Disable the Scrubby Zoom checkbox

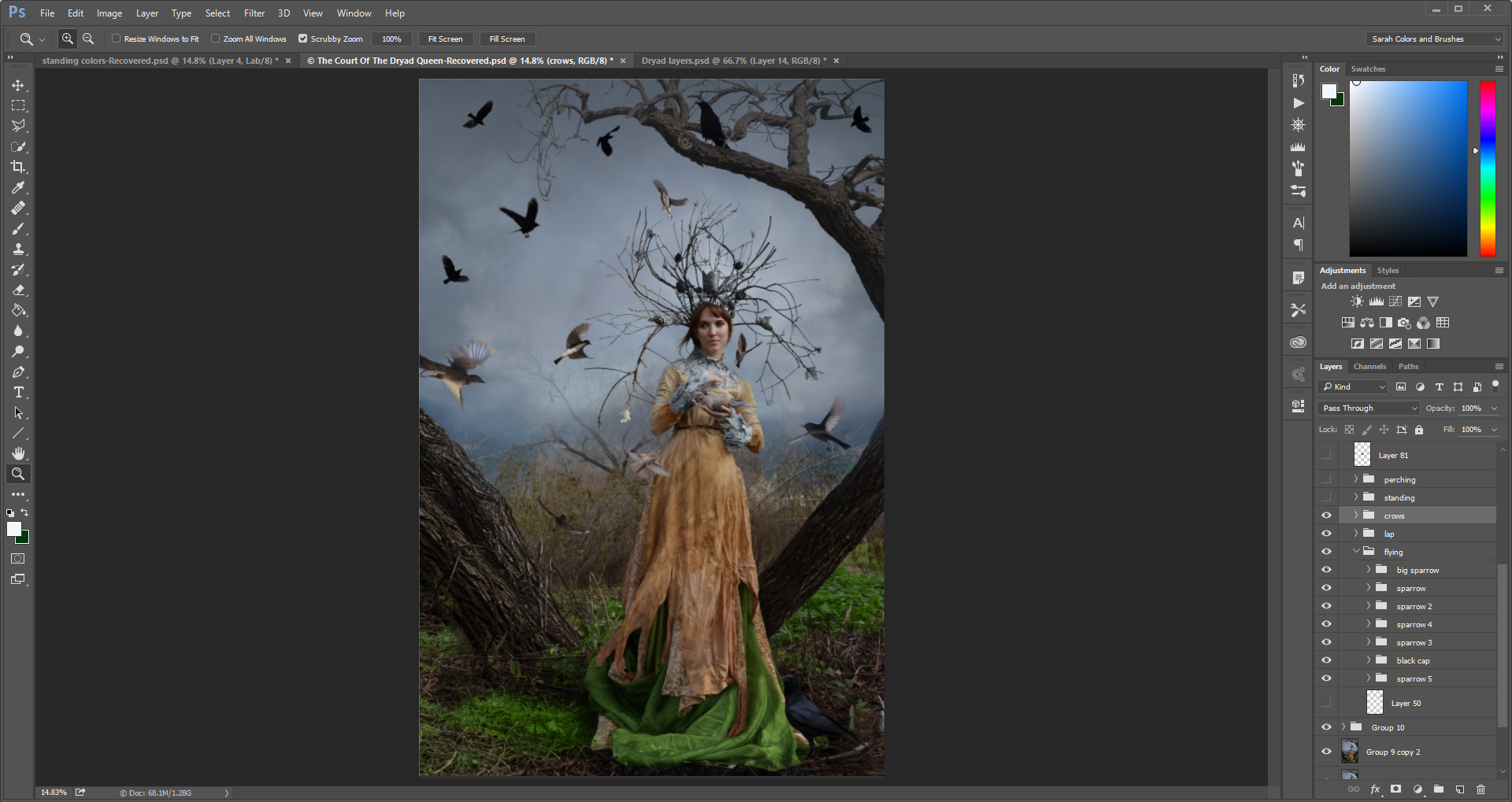click(302, 39)
